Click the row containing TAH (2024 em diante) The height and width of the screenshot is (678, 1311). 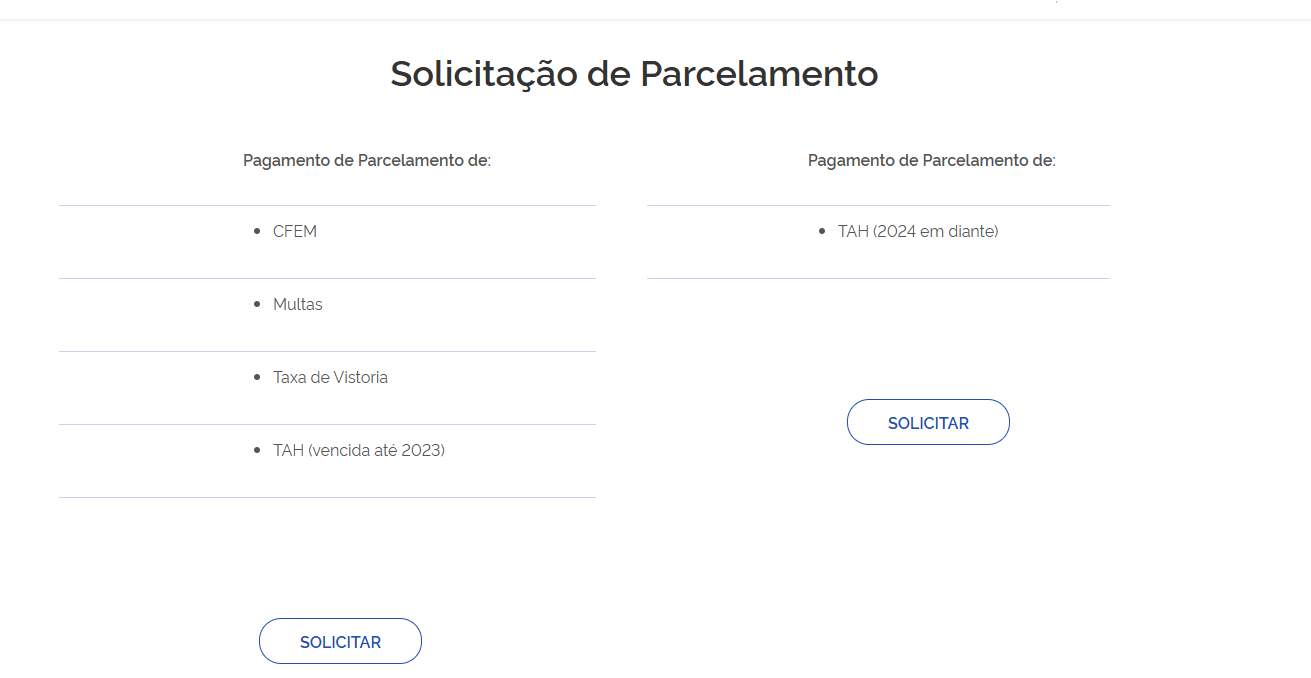coord(878,241)
